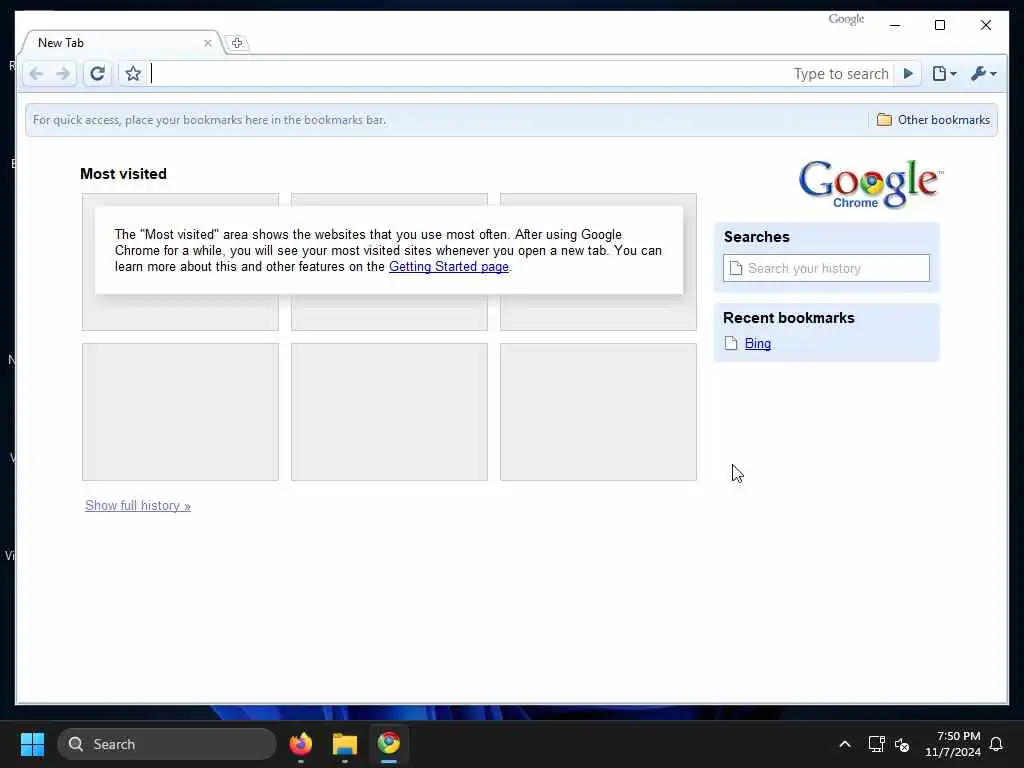Screen dimensions: 1024x768
Task: Select the New Tab tab
Action: click(x=121, y=43)
